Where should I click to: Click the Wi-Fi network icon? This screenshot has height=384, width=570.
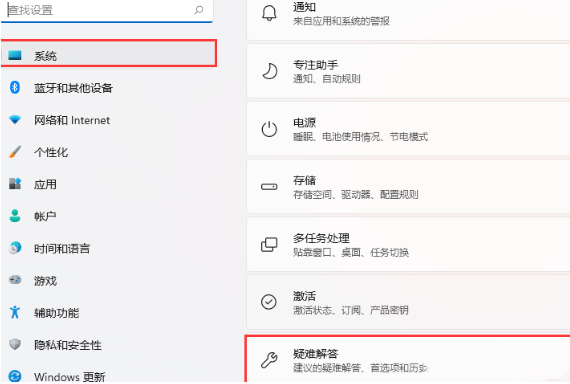(15, 119)
